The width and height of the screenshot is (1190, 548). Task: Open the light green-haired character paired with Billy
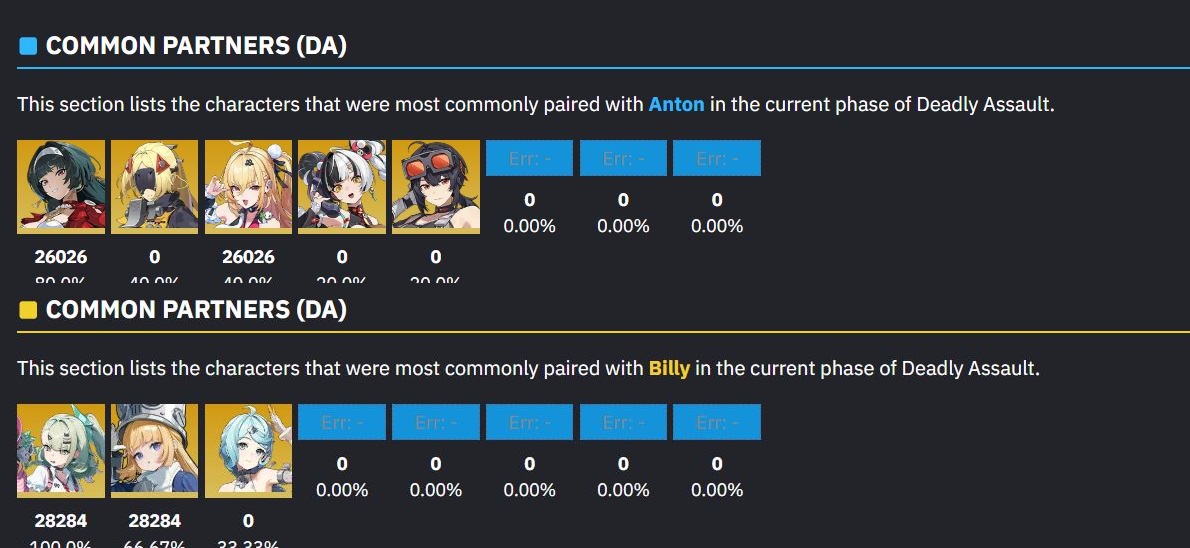(61, 451)
